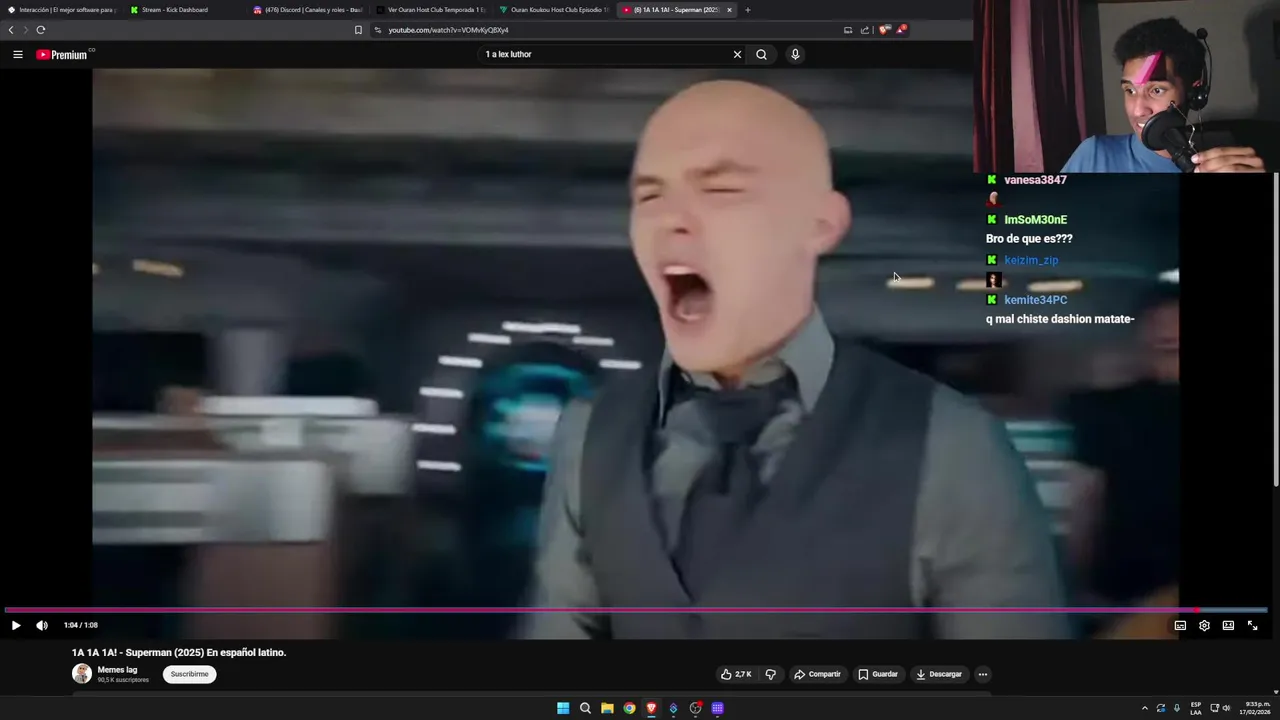Click chat username kemite34PC
Screen dimensions: 1280x720
click(x=1035, y=300)
